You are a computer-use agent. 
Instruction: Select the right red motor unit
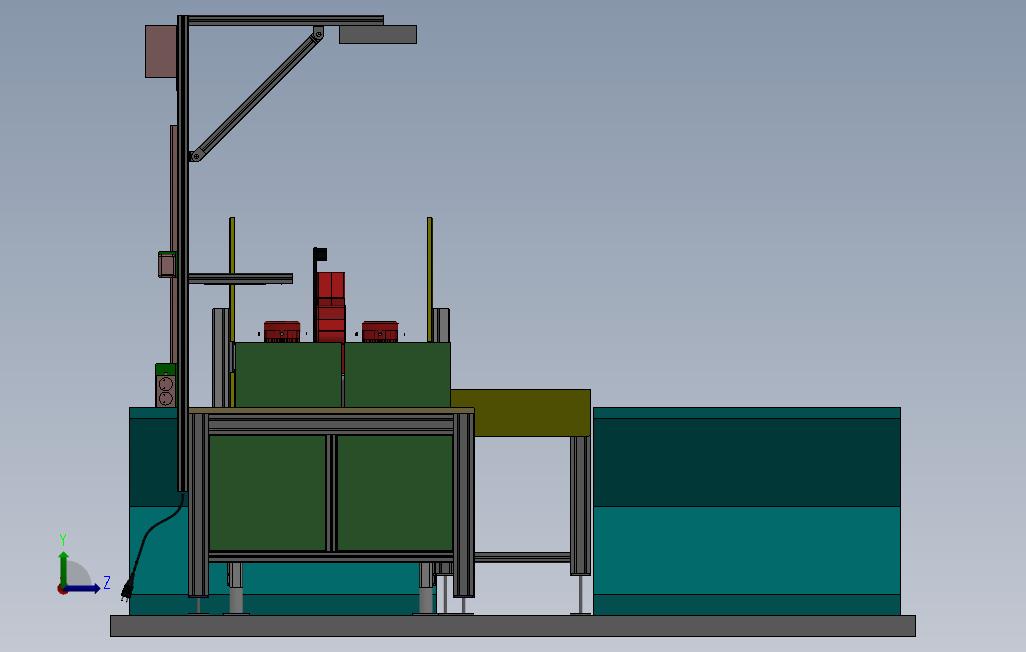[x=380, y=332]
